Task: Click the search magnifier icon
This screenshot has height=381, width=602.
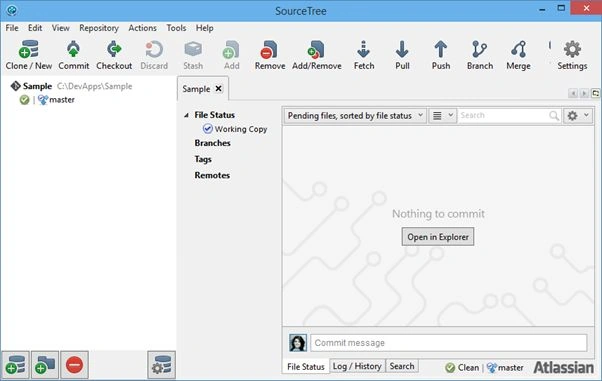Action: pyautogui.click(x=554, y=116)
